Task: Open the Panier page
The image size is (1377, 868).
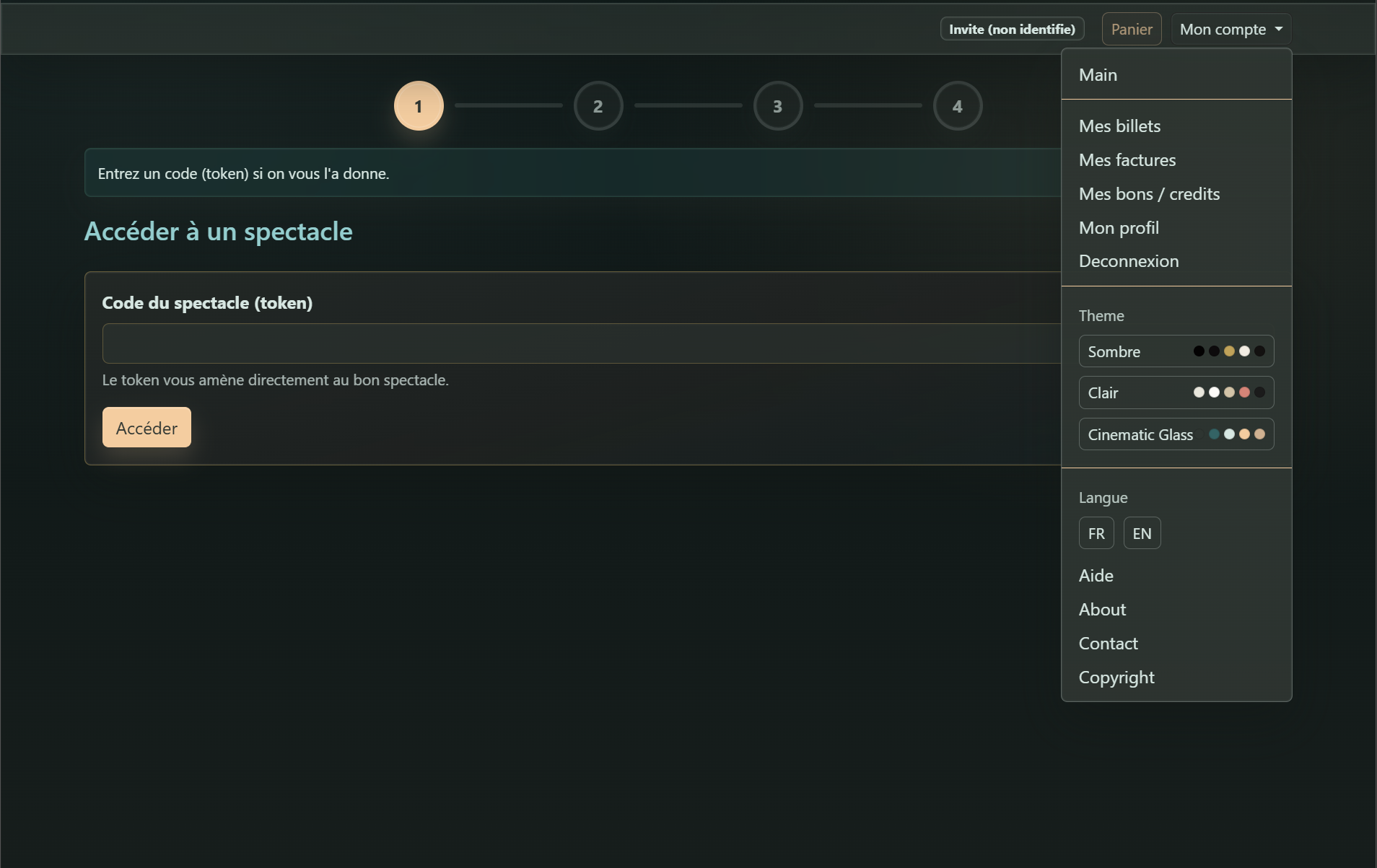Action: point(1131,29)
